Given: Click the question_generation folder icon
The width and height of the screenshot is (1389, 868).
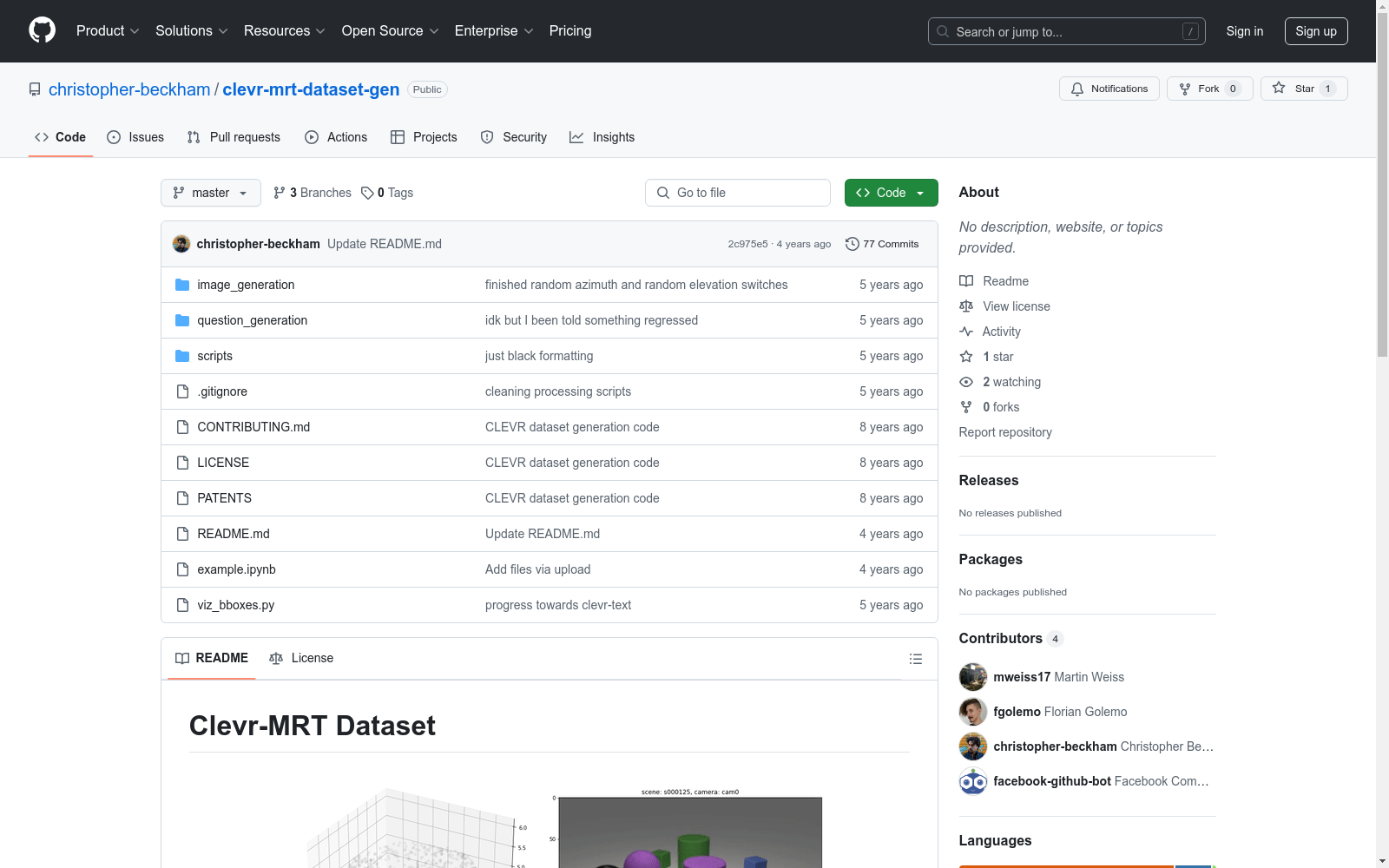Looking at the screenshot, I should click(182, 320).
